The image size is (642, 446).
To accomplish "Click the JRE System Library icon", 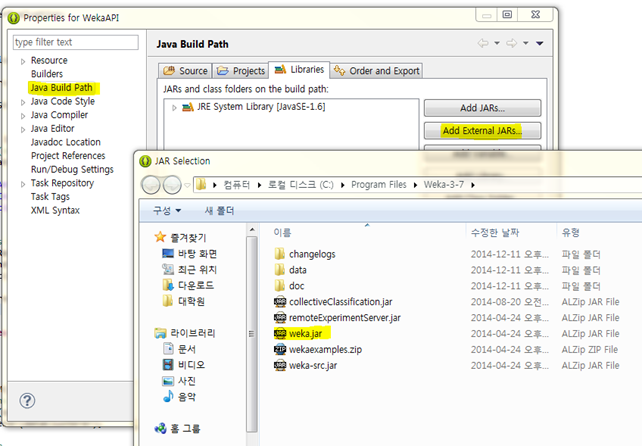I will pos(188,107).
